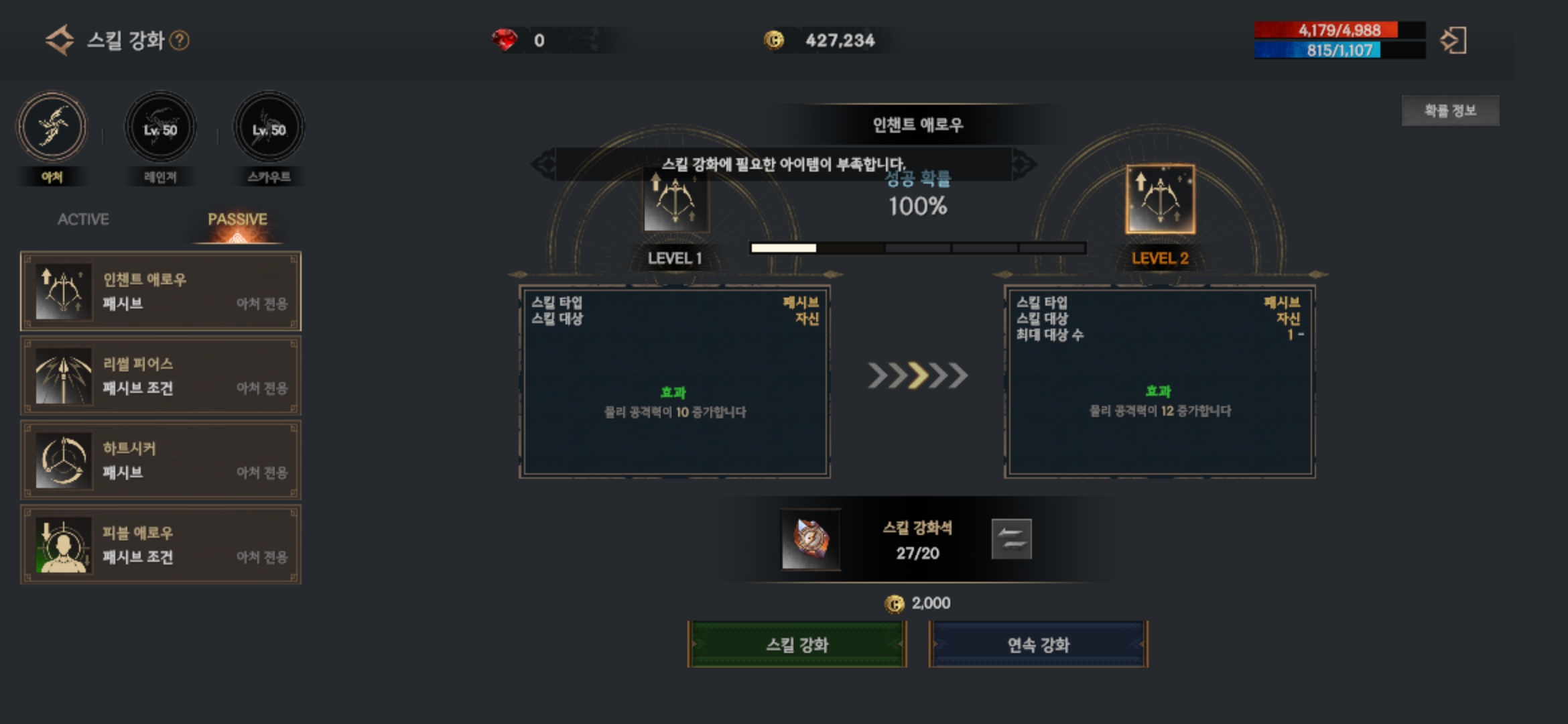Click the green 스킬 강화 button
The width and height of the screenshot is (1568, 724).
(x=797, y=644)
